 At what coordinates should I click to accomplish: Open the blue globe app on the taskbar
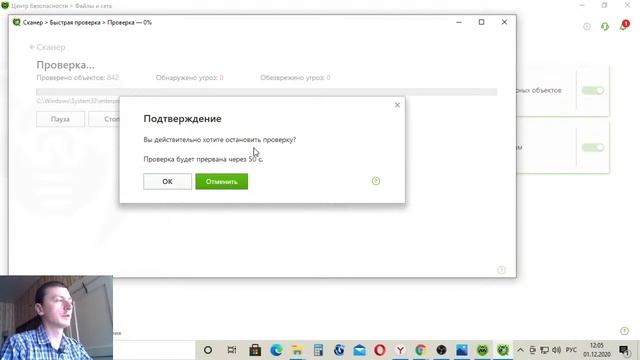[339, 350]
